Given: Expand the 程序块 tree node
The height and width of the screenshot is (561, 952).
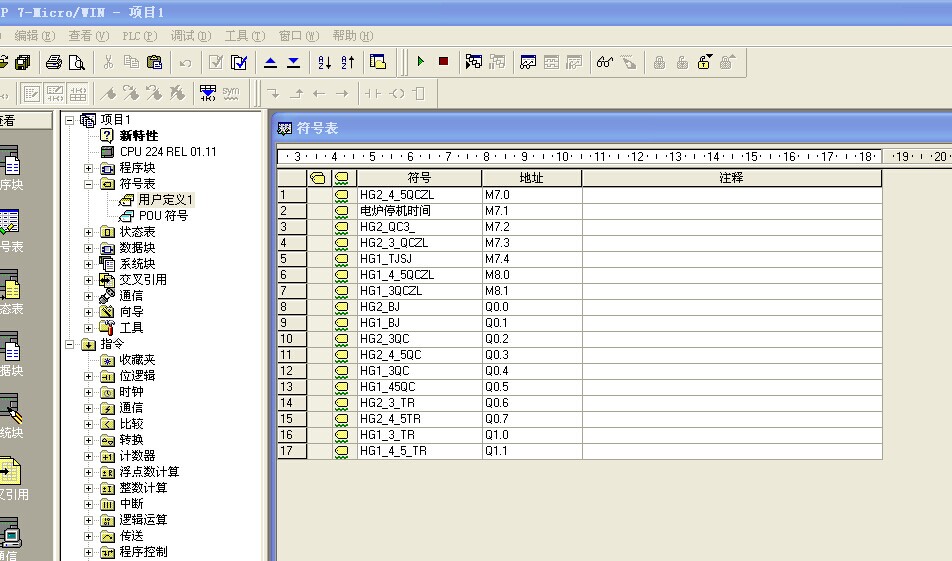Looking at the screenshot, I should click(x=88, y=168).
